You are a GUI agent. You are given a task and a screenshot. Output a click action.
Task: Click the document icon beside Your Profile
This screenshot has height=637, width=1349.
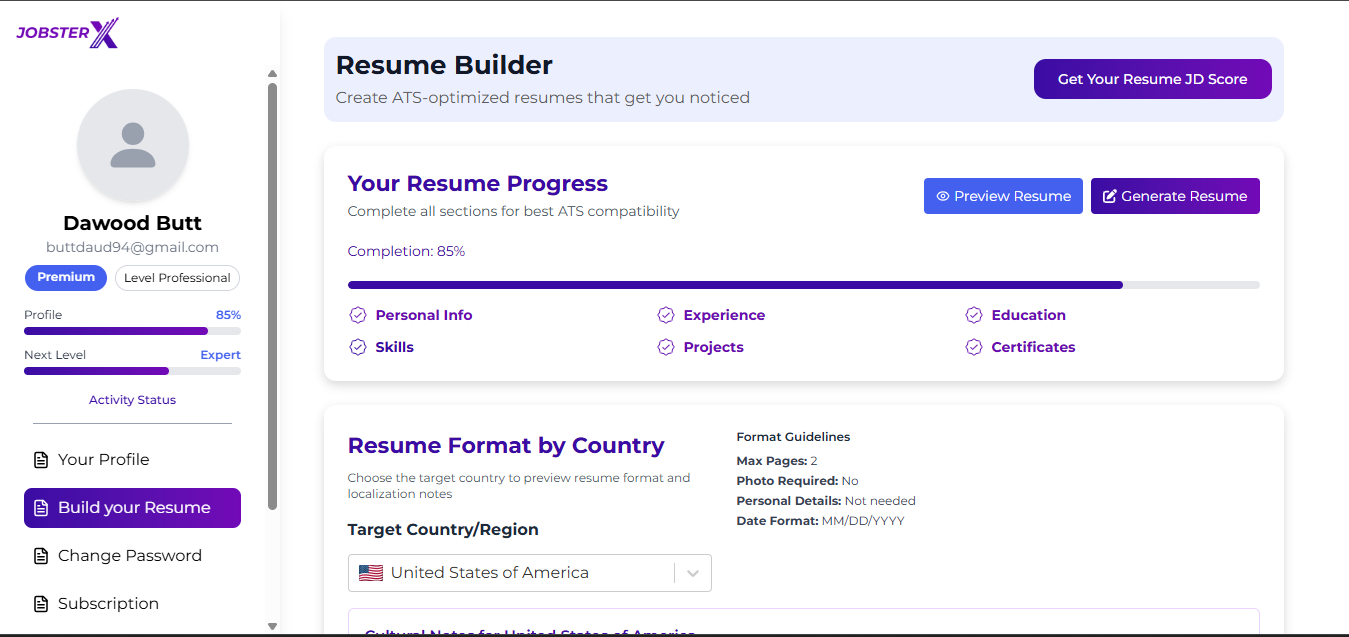click(41, 460)
